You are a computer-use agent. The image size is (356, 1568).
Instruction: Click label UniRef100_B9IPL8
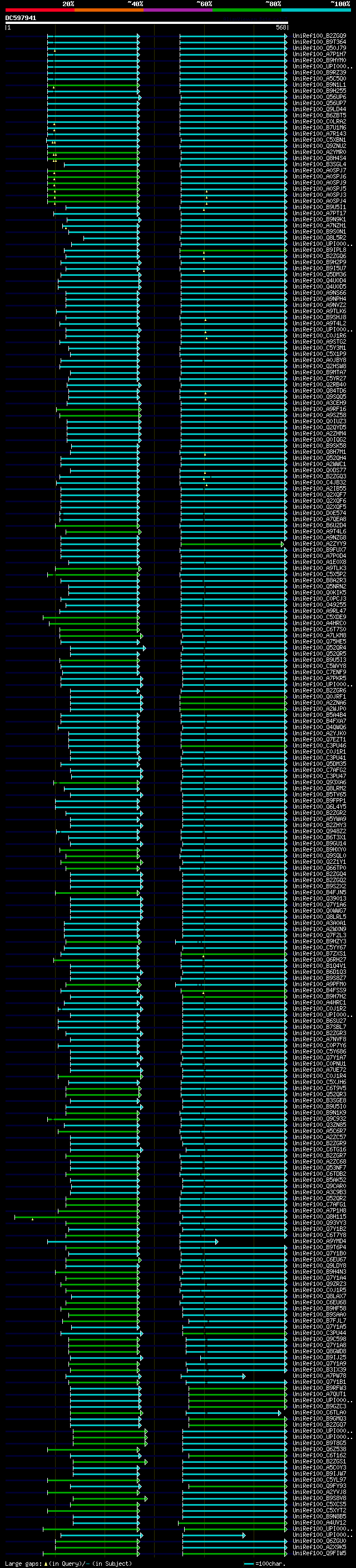click(319, 250)
